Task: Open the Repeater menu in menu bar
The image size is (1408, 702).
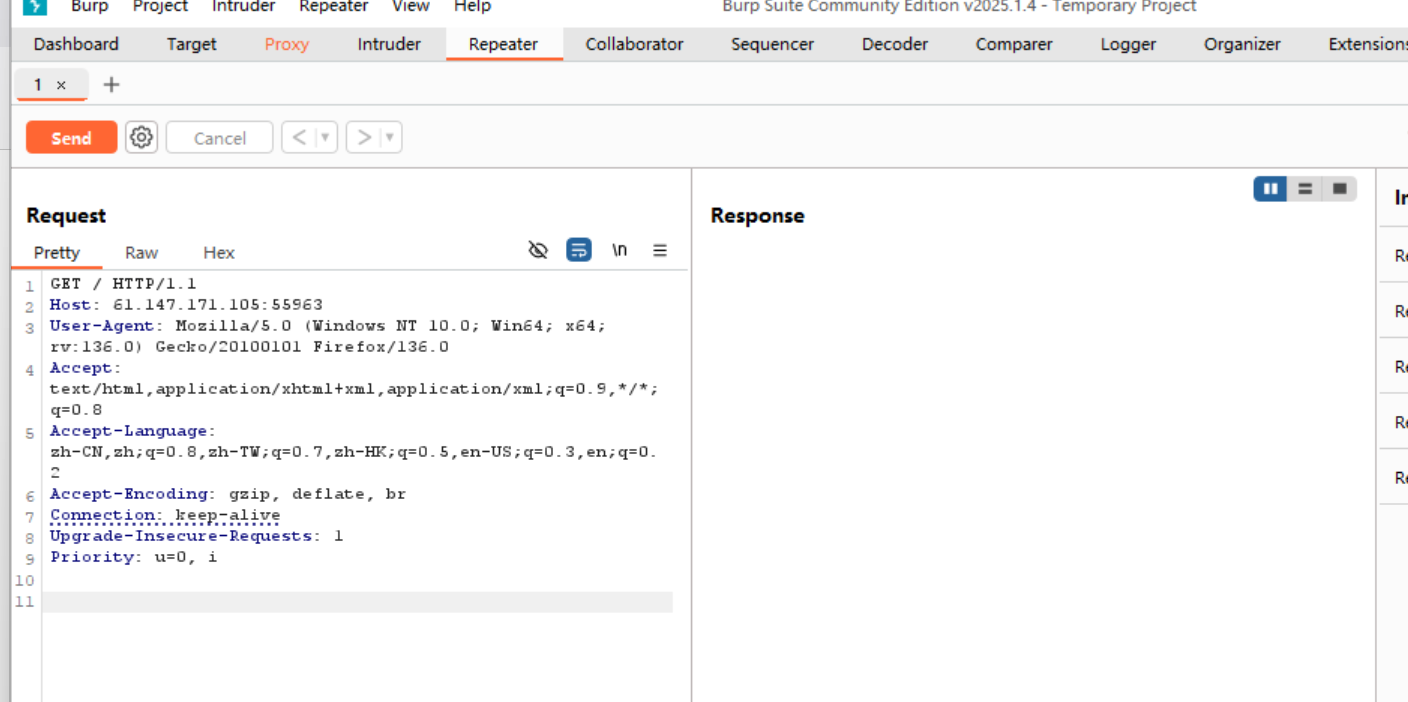Action: pyautogui.click(x=333, y=7)
